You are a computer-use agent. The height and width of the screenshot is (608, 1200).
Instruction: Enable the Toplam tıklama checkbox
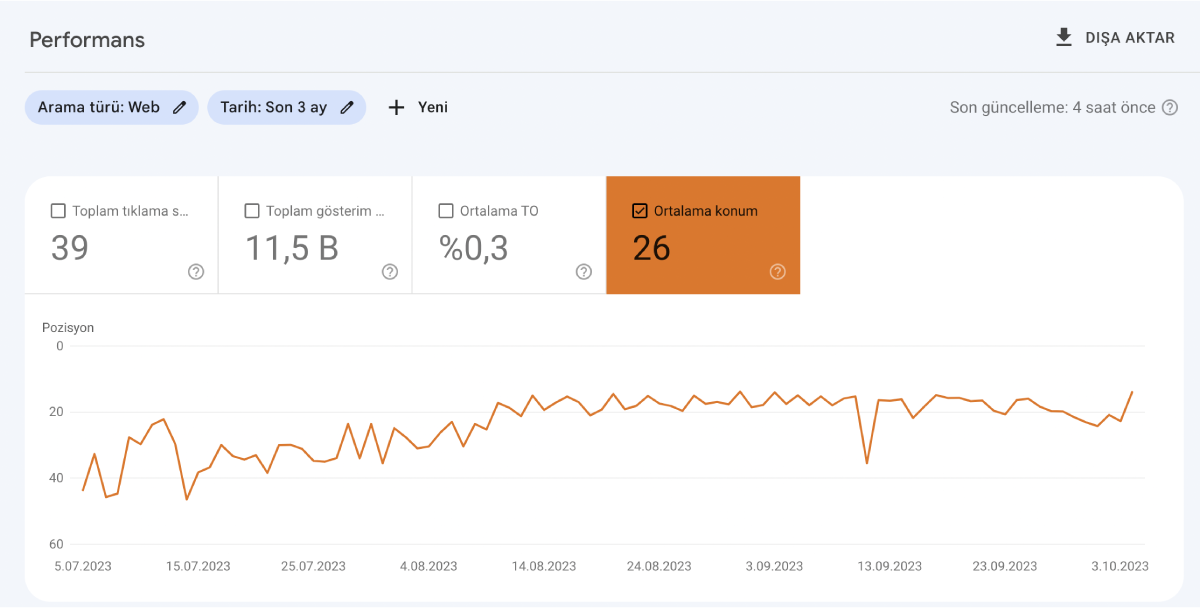tap(58, 211)
